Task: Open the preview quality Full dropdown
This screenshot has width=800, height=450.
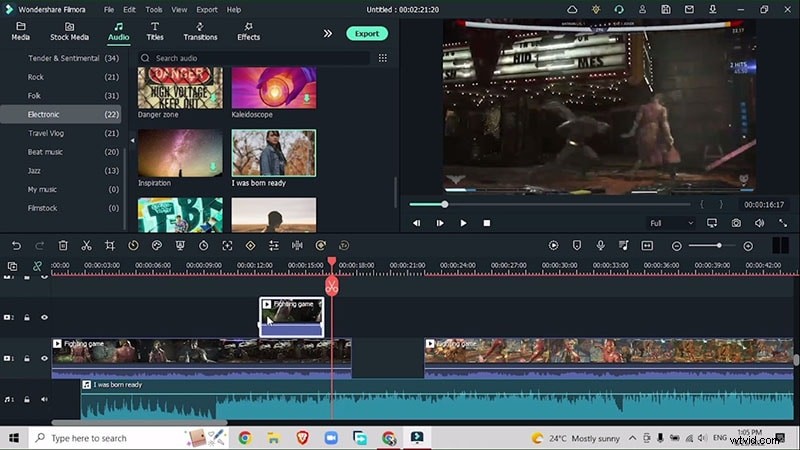Action: 671,223
